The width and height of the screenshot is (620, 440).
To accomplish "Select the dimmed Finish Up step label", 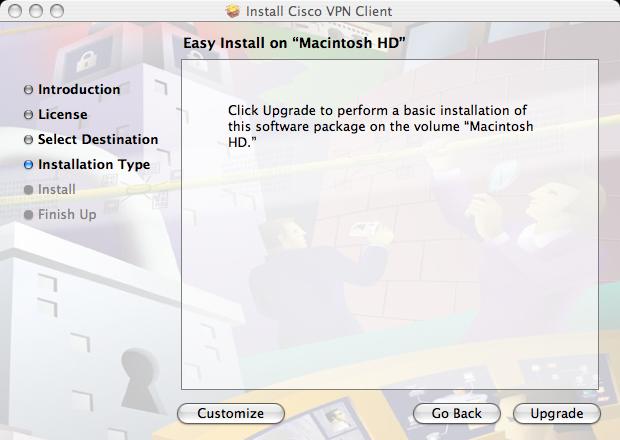I will [67, 214].
